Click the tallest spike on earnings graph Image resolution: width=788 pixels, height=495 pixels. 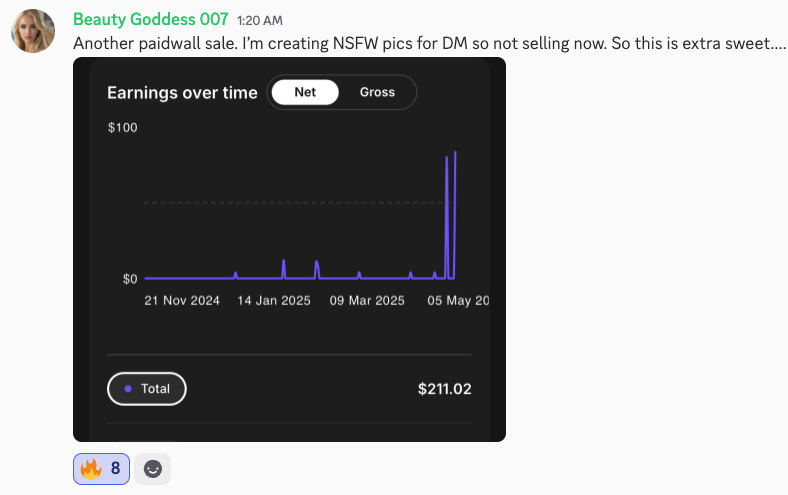pyautogui.click(x=455, y=215)
